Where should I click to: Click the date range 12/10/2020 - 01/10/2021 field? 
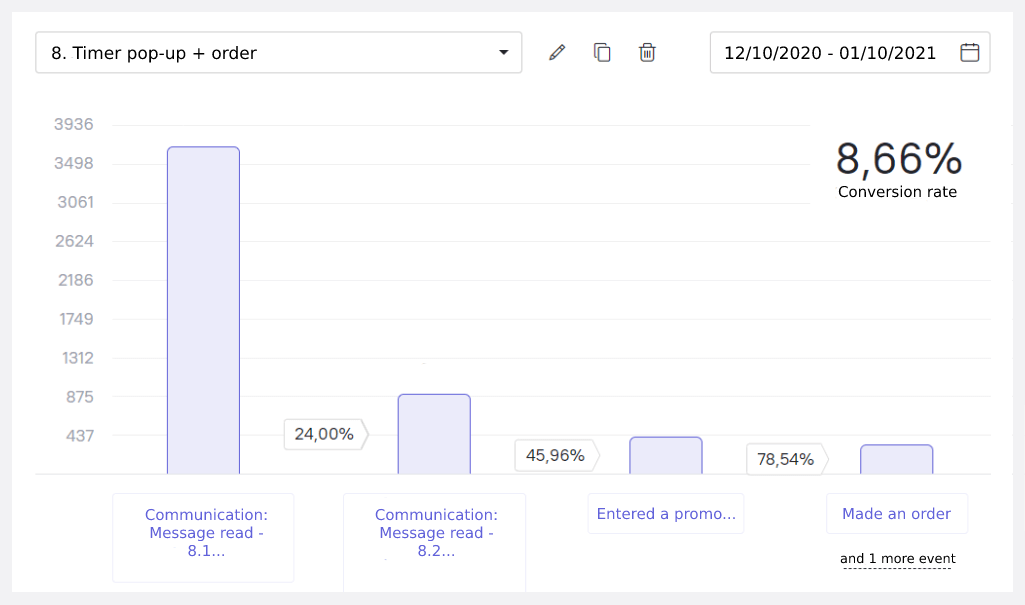(830, 53)
